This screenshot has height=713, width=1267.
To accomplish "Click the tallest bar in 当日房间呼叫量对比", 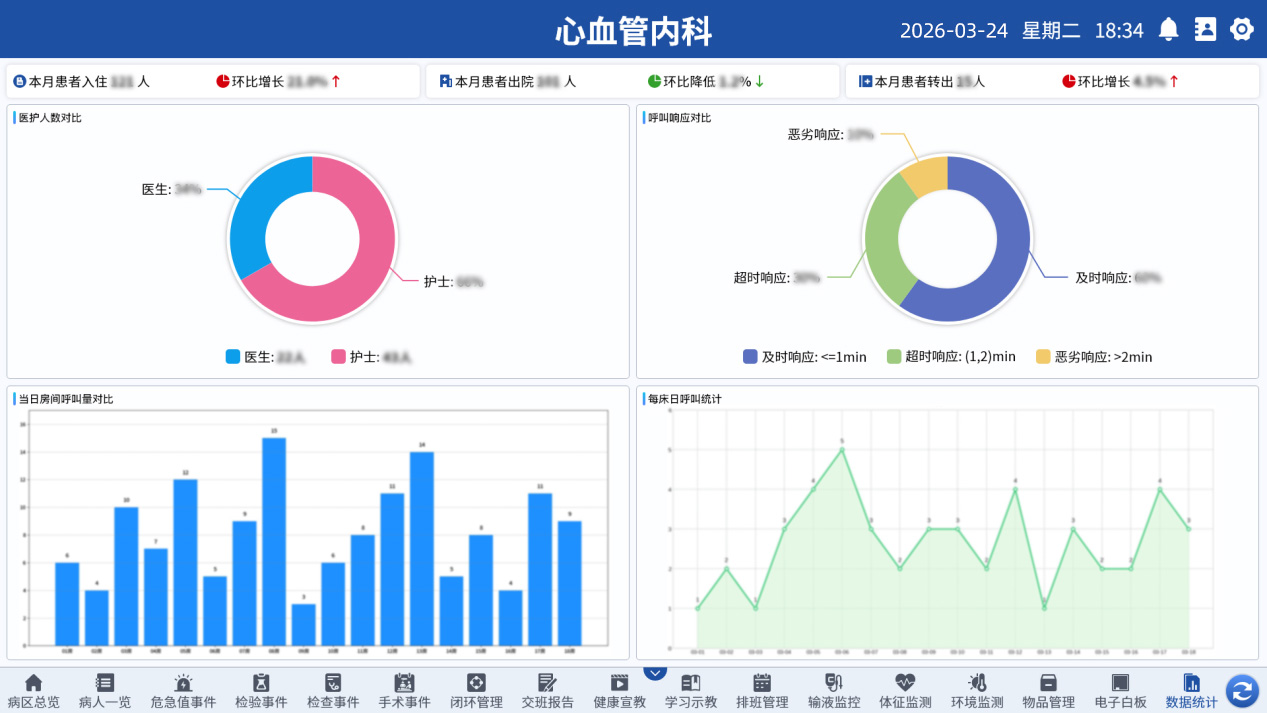I will click(274, 540).
